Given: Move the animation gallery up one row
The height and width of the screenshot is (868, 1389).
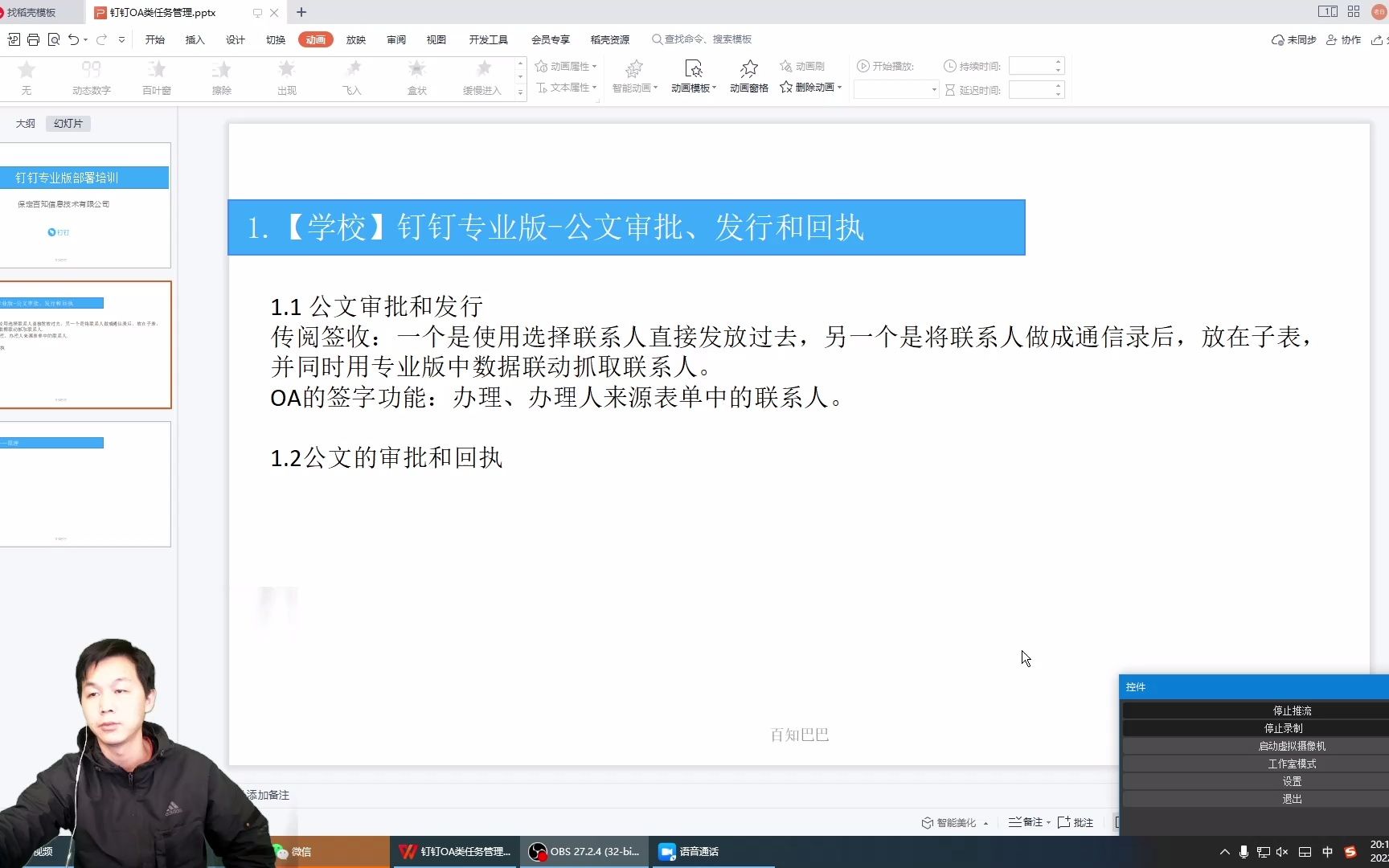Looking at the screenshot, I should coord(520,63).
